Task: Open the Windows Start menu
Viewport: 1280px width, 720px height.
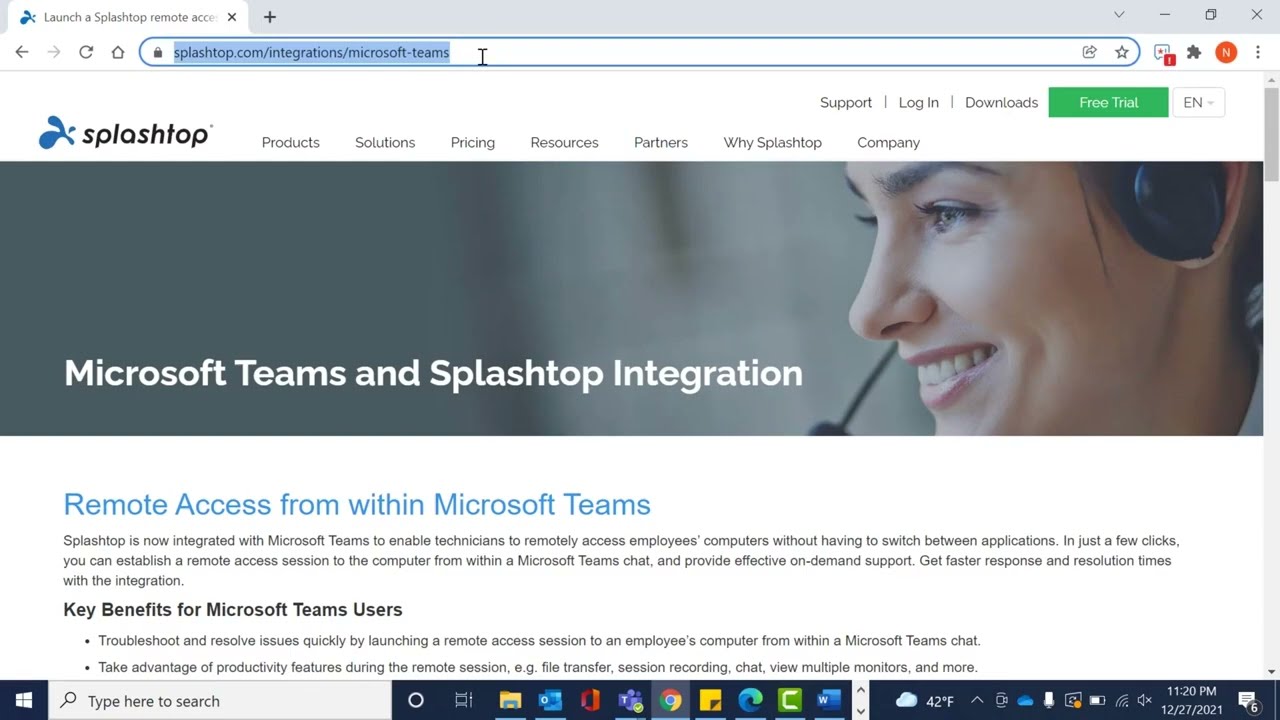Action: tap(24, 700)
